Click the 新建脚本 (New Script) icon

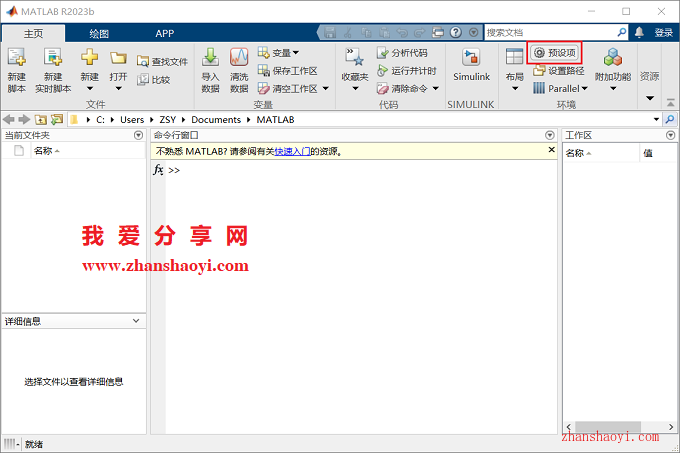click(x=16, y=57)
